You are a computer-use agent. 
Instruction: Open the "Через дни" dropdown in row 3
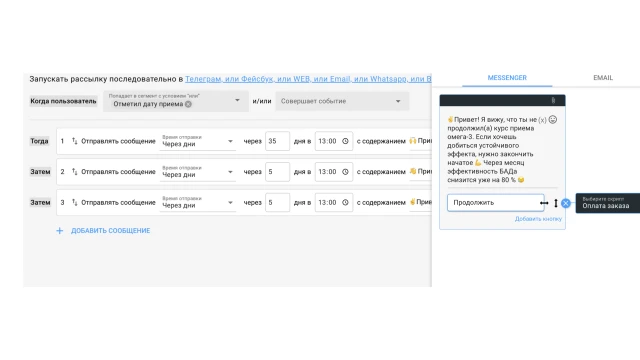point(198,202)
